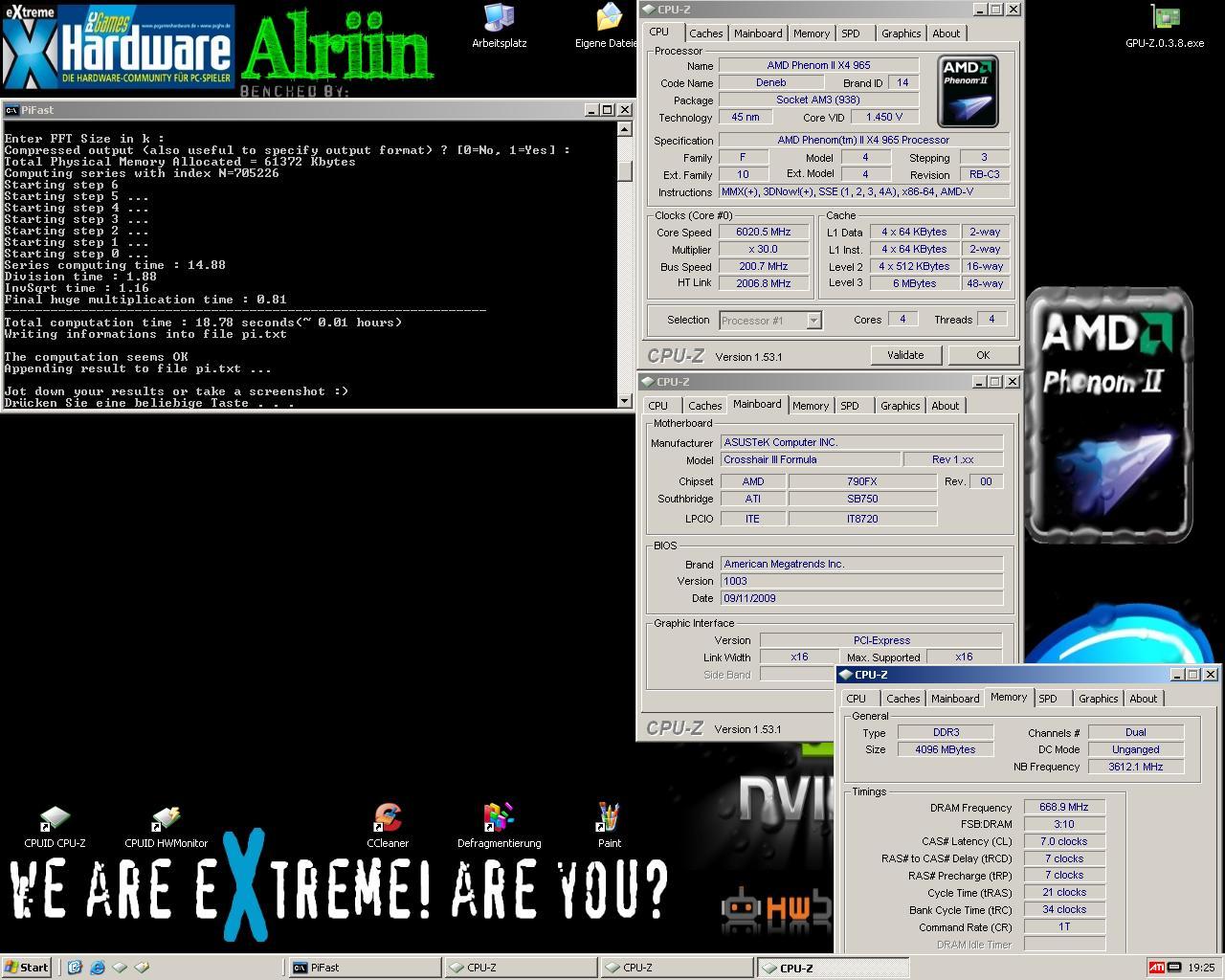Switch to CPU tab in CPU-Z memory window
Screen dimensions: 1225x980
[x=857, y=699]
